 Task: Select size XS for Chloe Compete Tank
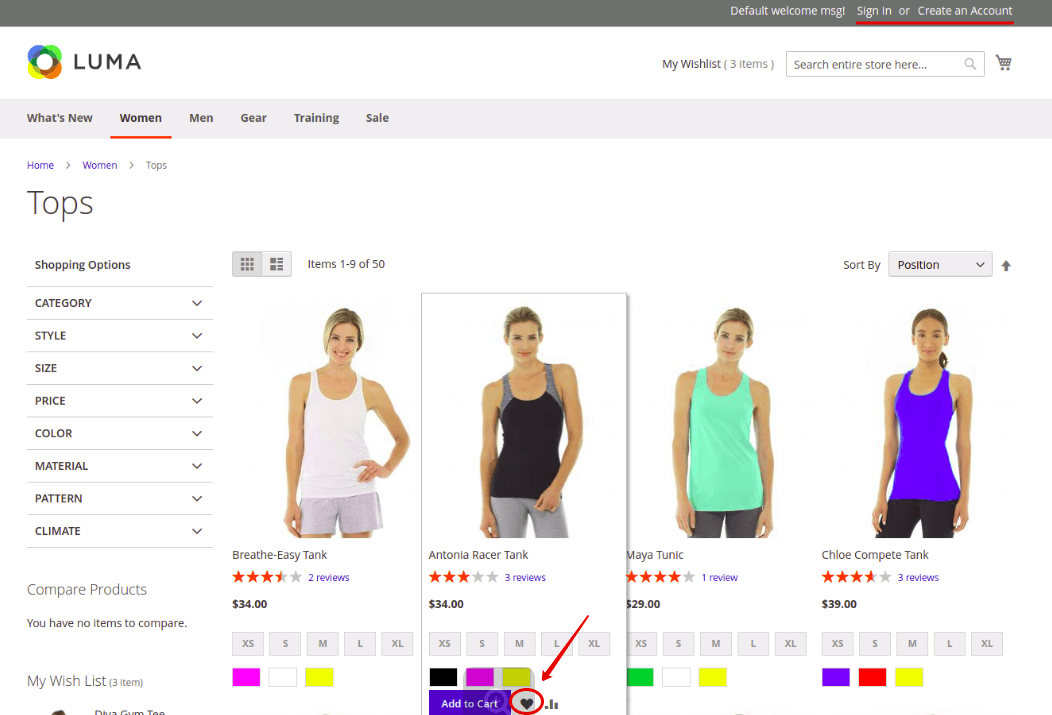pos(837,643)
